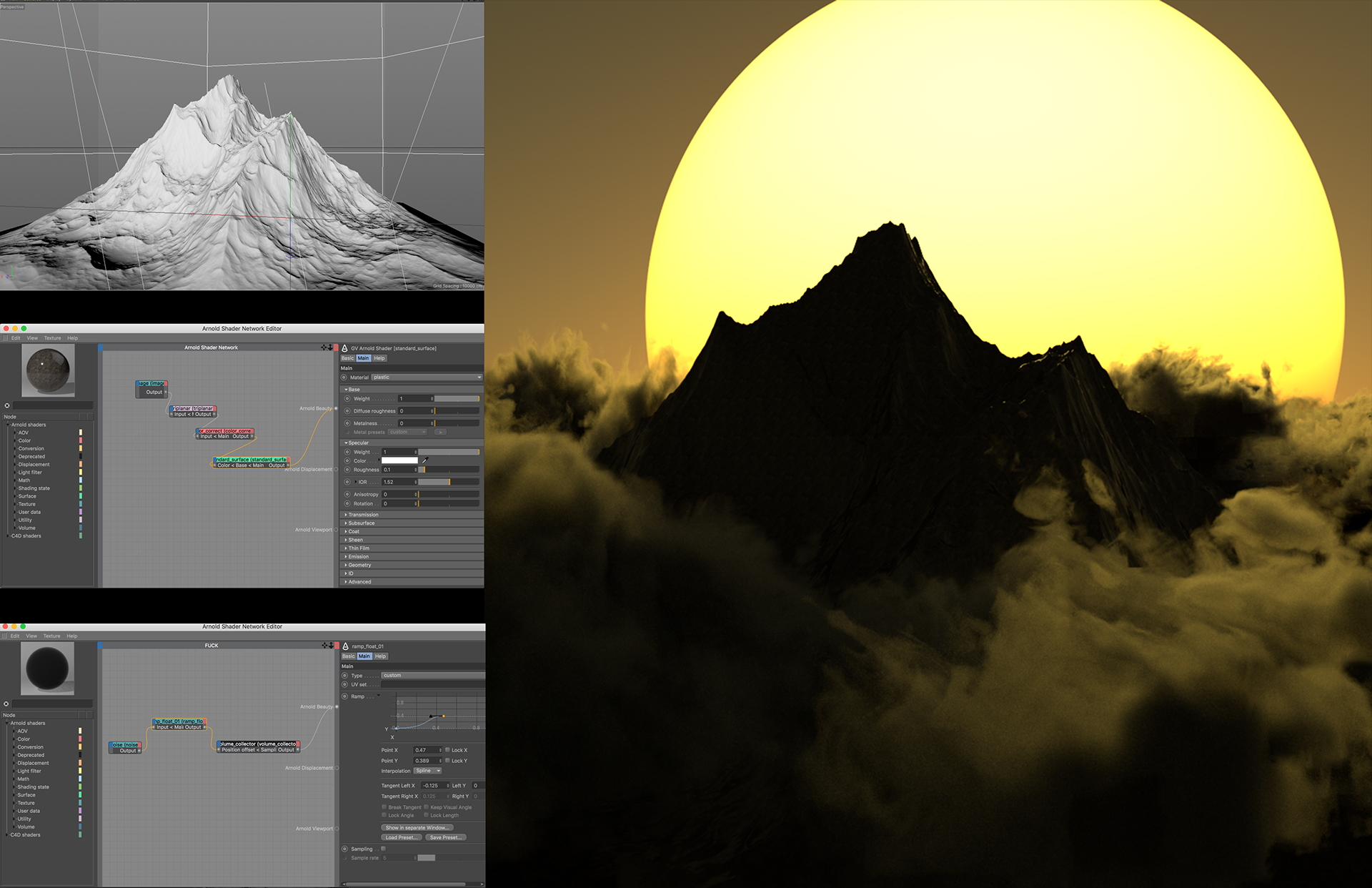The width and height of the screenshot is (1372, 888).
Task: Click Arnold Viewport port in upper editor
Action: click(336, 530)
